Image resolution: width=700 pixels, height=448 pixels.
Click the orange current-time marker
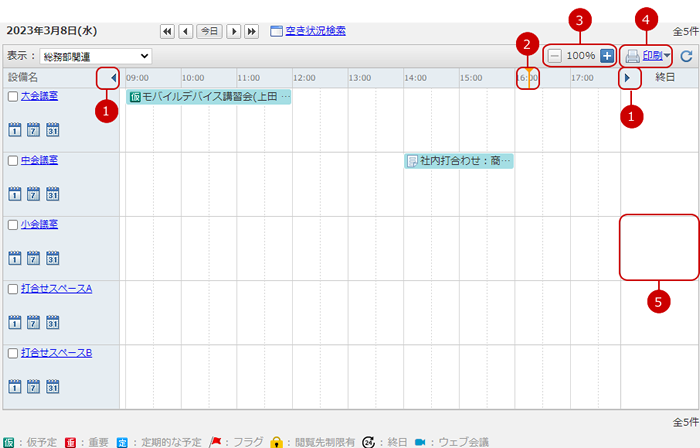point(529,78)
